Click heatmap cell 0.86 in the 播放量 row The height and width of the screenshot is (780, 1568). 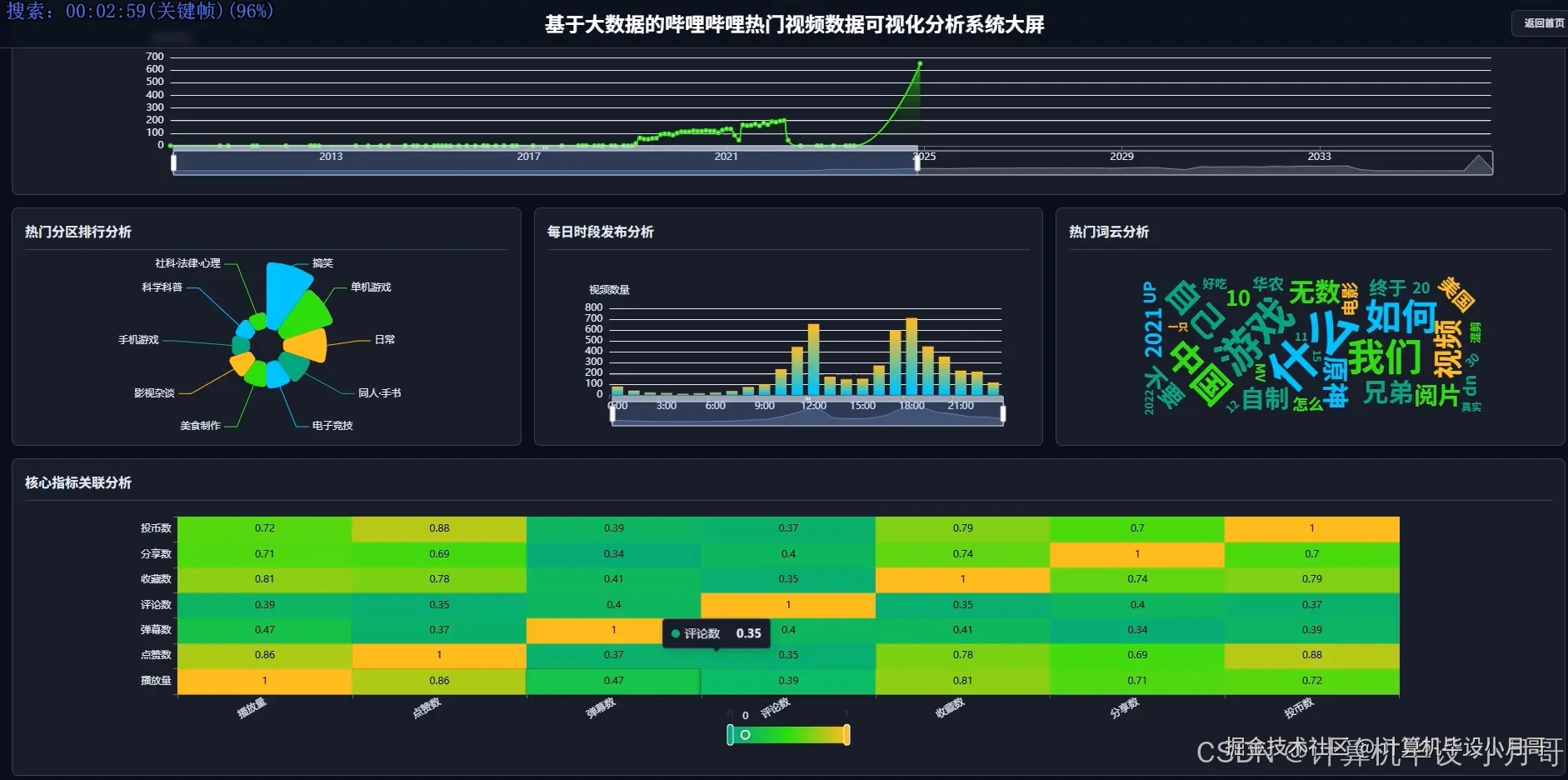[x=439, y=681]
